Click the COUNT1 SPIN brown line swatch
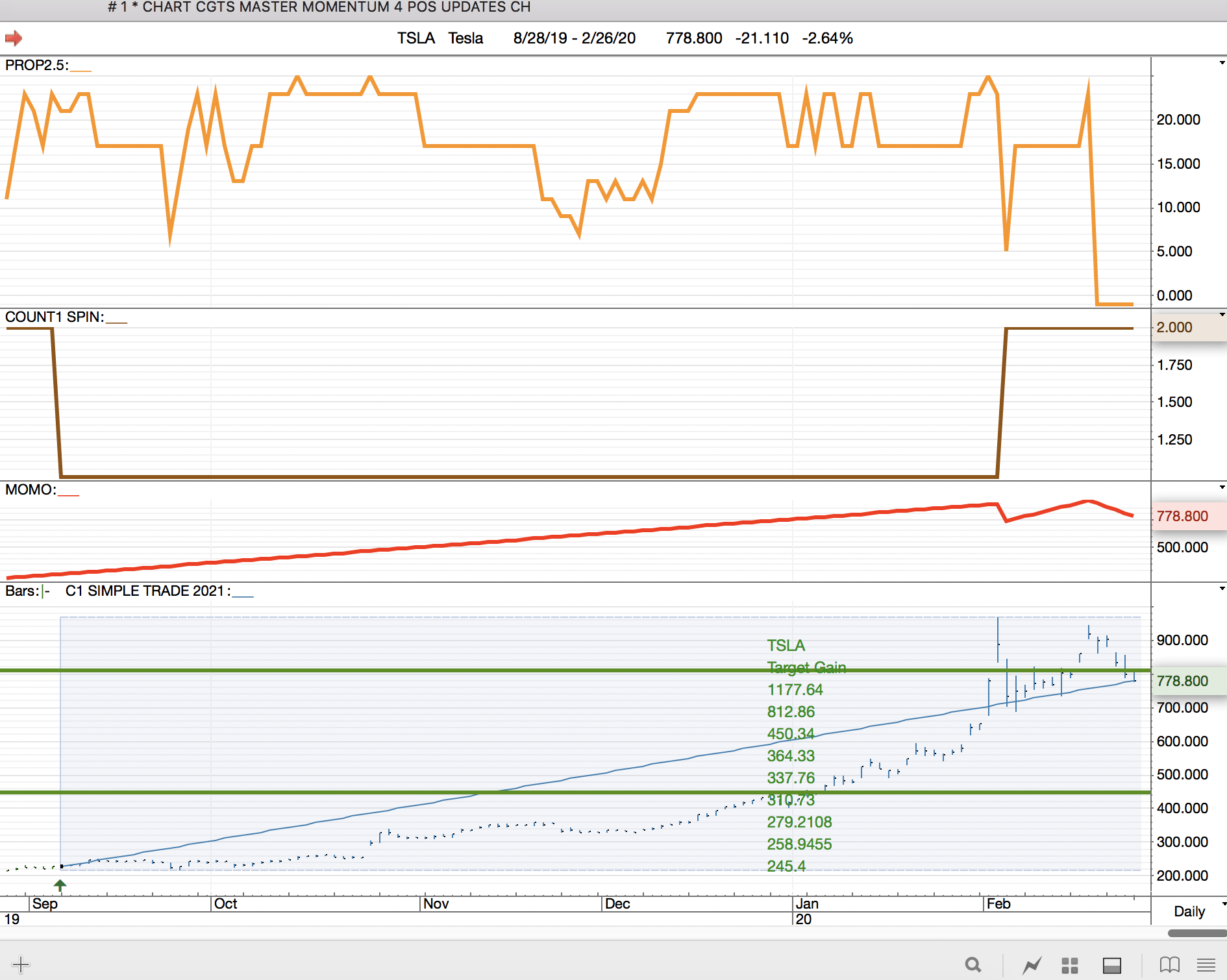Screen dimensions: 1227x980 pos(116,321)
